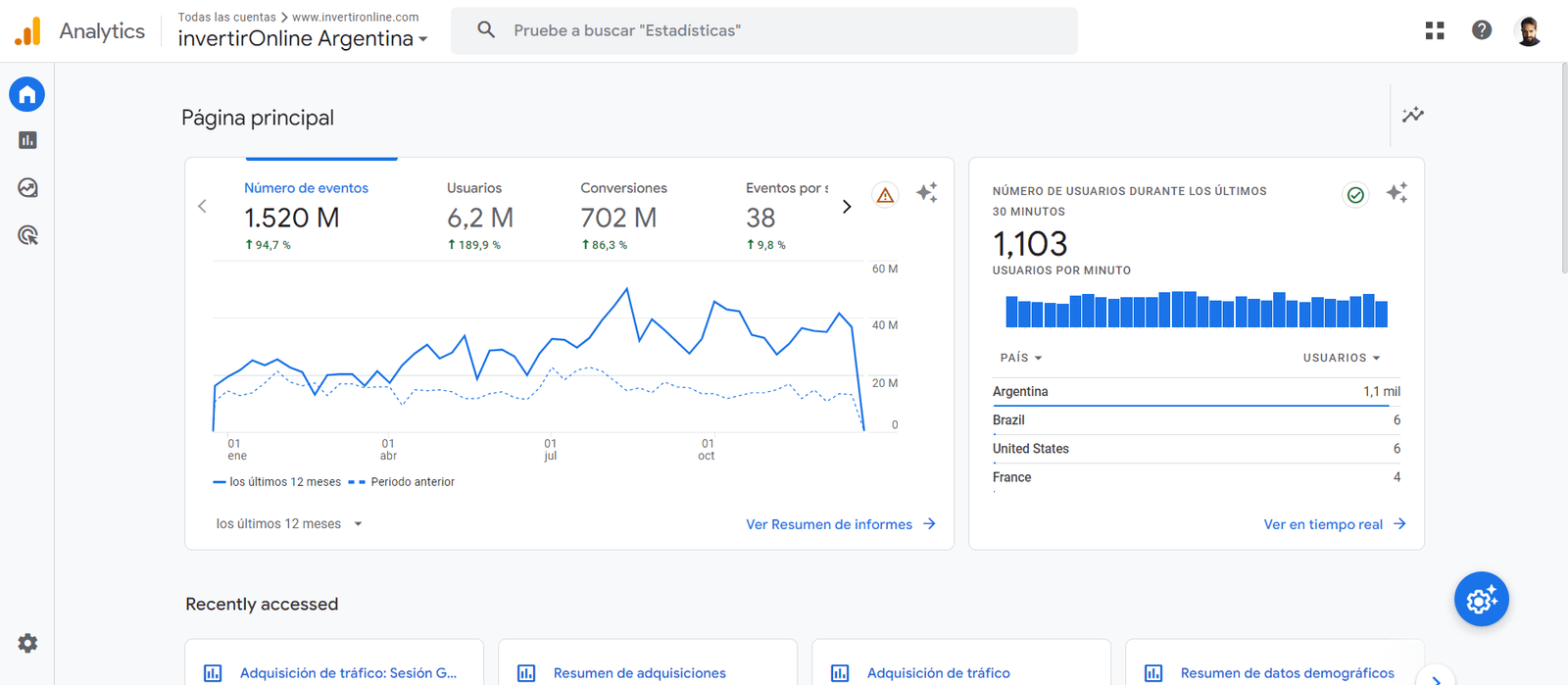The height and width of the screenshot is (685, 1568).
Task: Click the Periodo anterior legend entry
Action: click(x=402, y=482)
